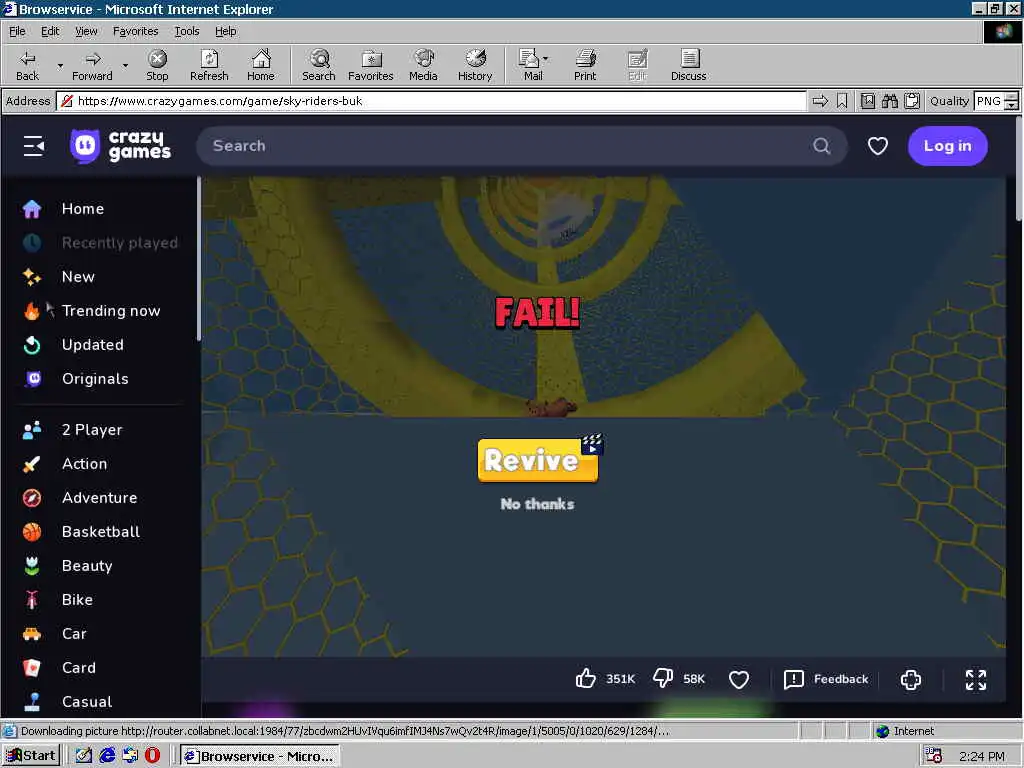This screenshot has width=1024, height=768.
Task: Open the File menu
Action: 17,31
